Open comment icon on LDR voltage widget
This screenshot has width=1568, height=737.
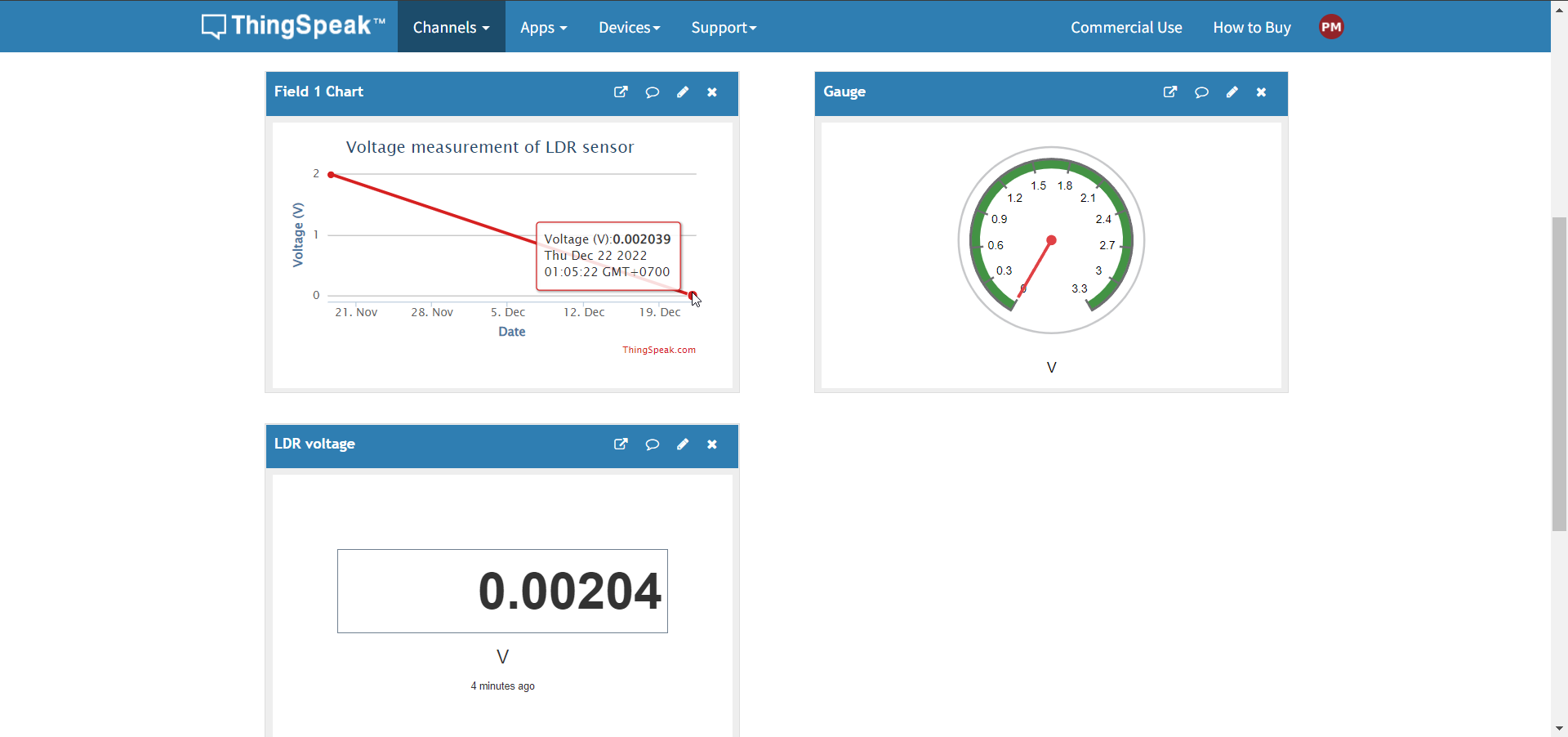652,444
